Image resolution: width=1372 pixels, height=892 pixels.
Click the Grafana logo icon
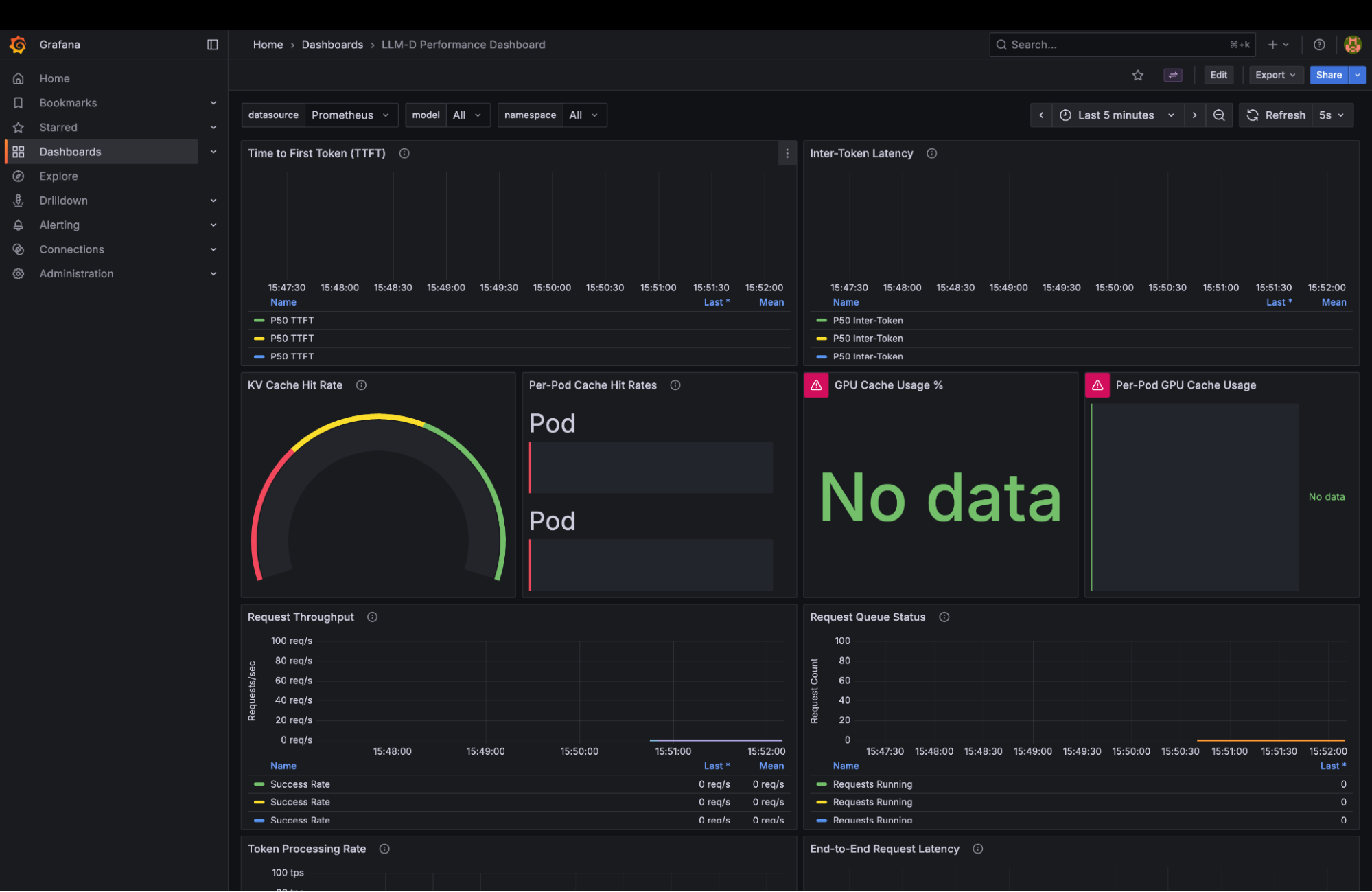pyautogui.click(x=18, y=45)
